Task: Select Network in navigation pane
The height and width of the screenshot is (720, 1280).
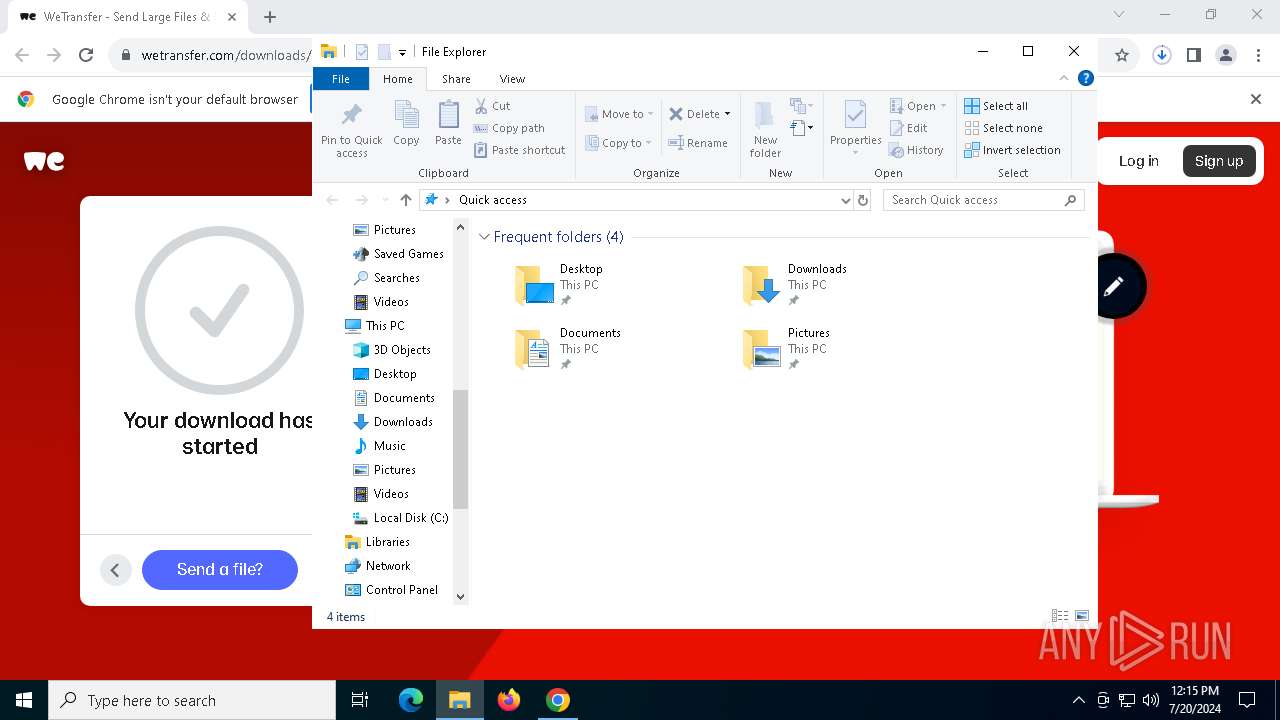Action: click(377, 566)
